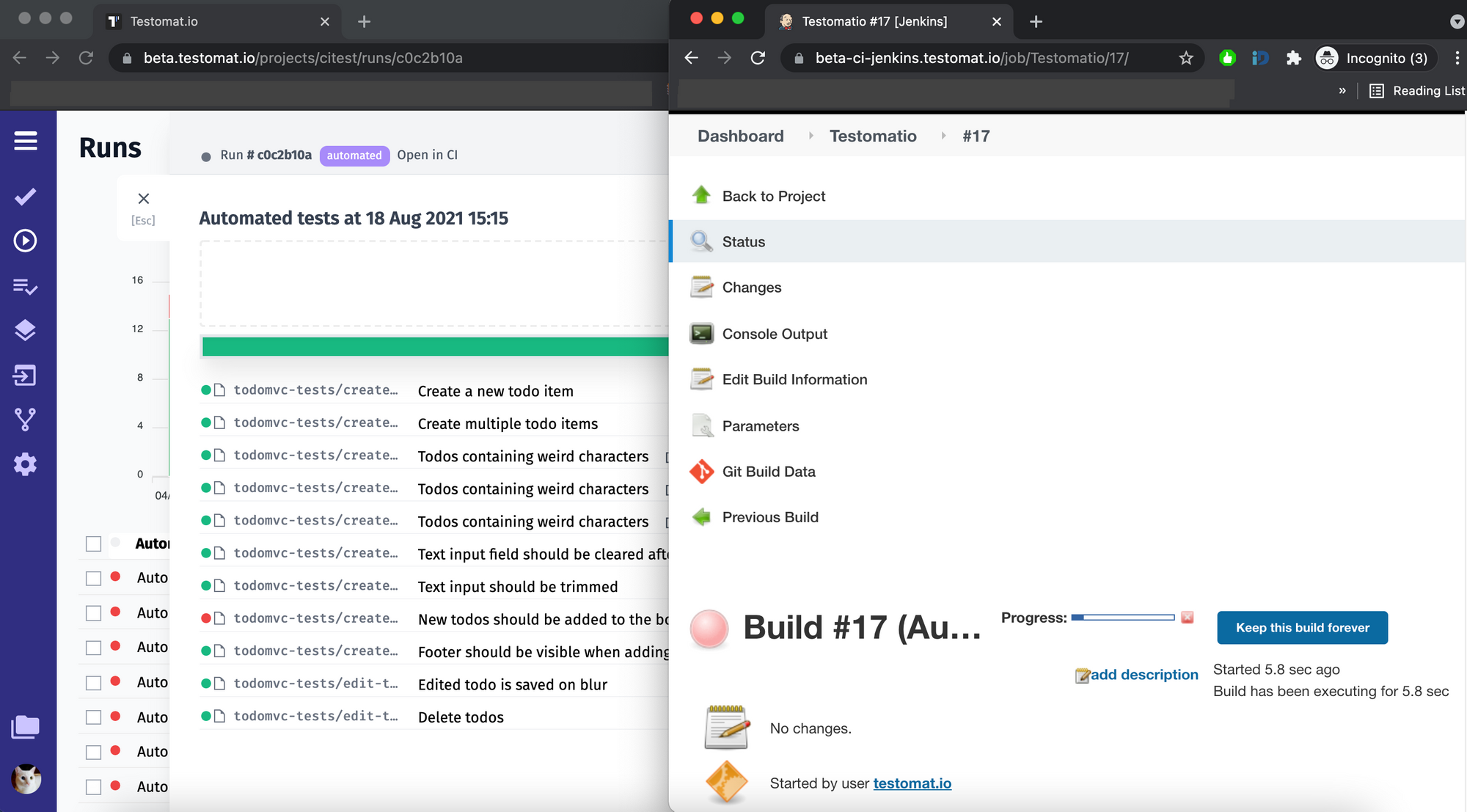This screenshot has width=1467, height=812.
Task: Show hidden bookmarks with the chevron
Action: point(1342,91)
